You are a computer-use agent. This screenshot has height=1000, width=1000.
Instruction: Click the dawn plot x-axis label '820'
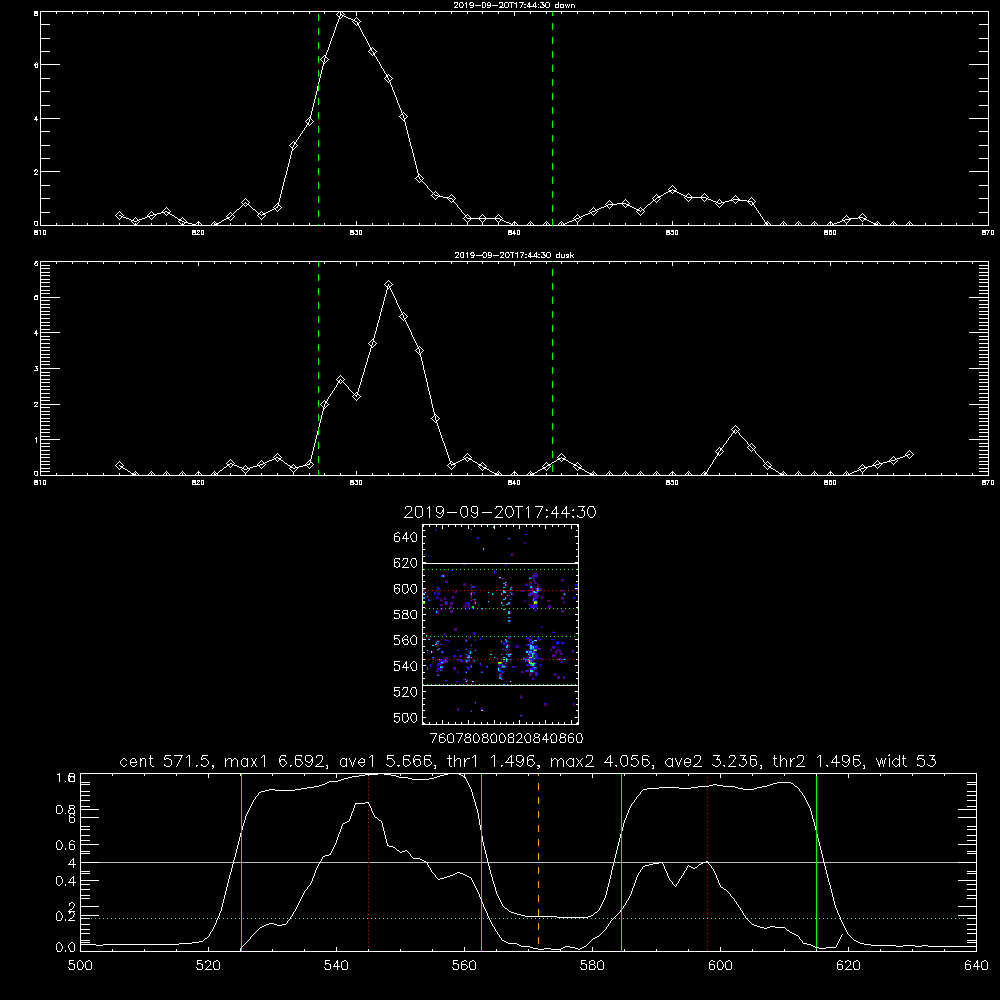(198, 233)
